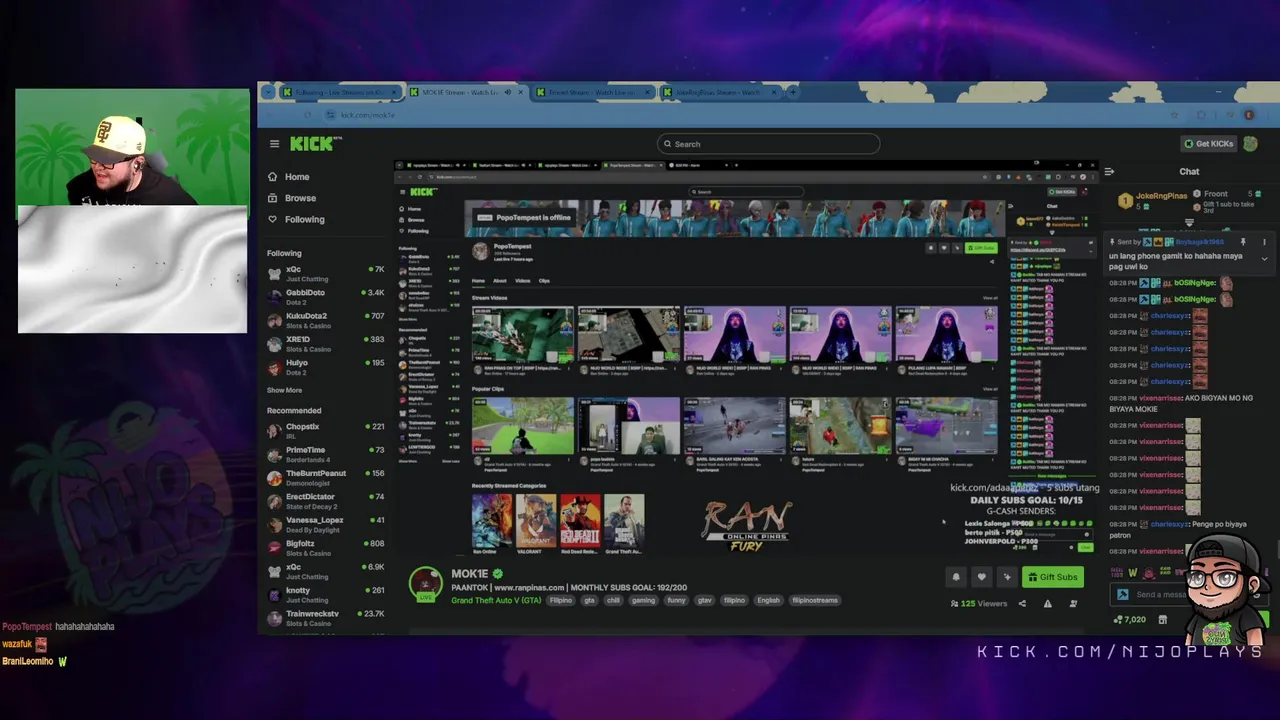Screen dimensions: 1280x720
Task: Click the 125 Viewers count
Action: point(978,603)
